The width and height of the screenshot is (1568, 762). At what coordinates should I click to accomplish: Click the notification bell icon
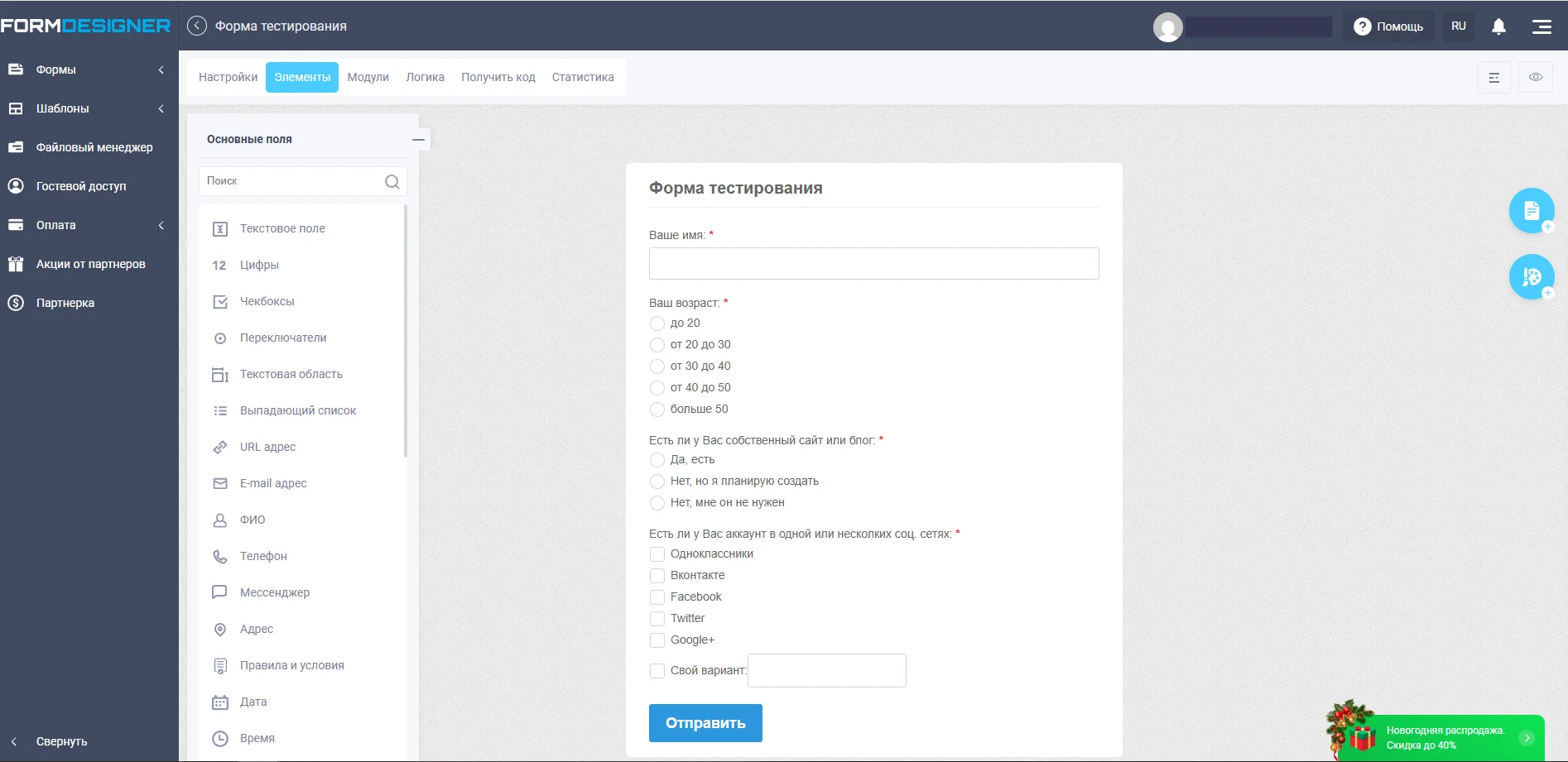1498,26
